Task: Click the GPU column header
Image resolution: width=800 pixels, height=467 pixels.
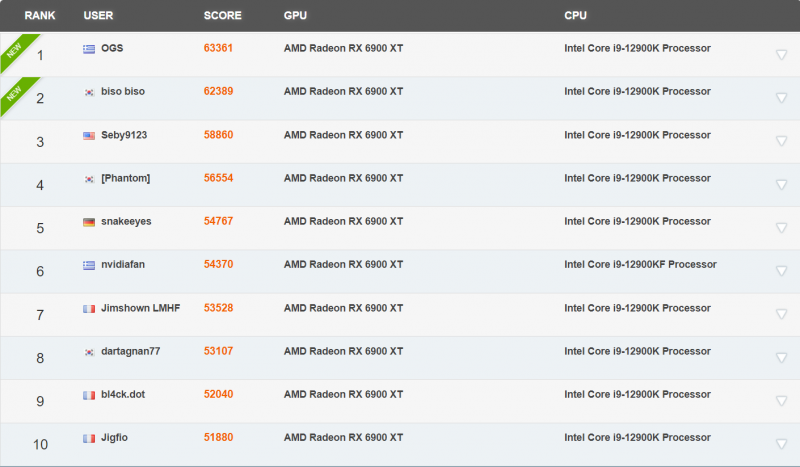Action: (x=295, y=16)
